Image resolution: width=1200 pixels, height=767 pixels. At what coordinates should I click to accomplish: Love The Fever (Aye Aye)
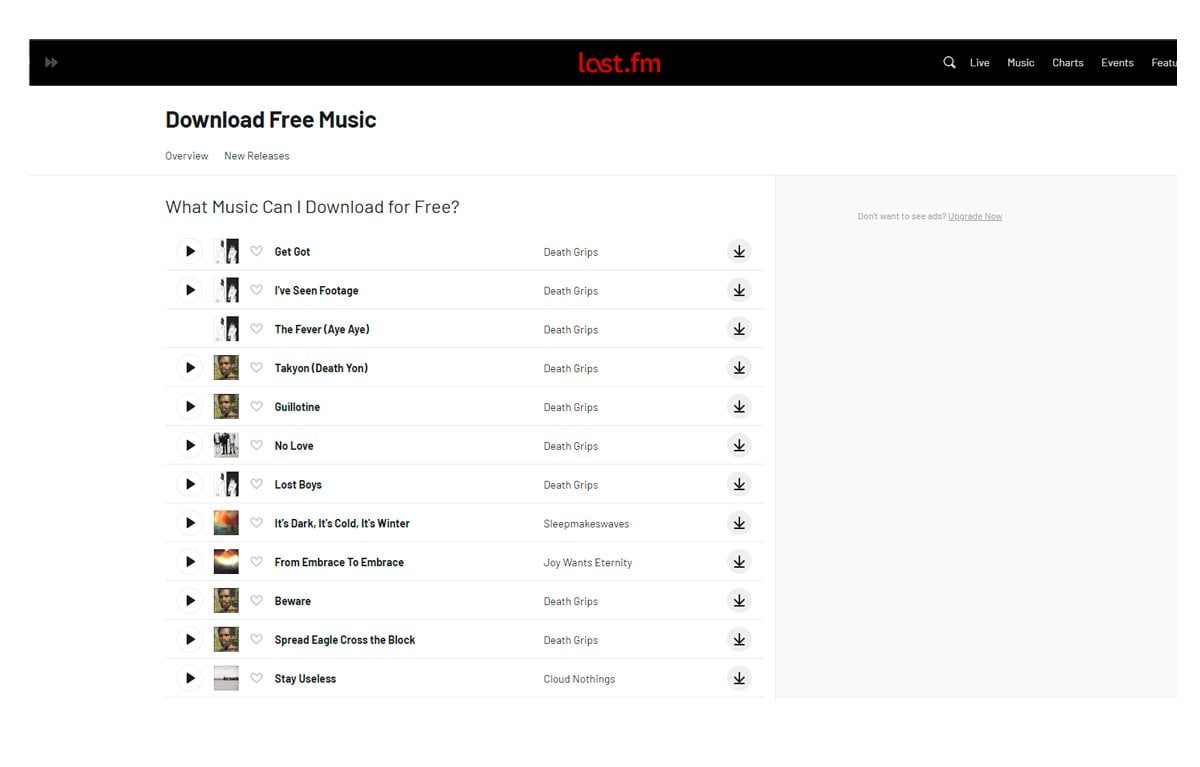pos(256,329)
